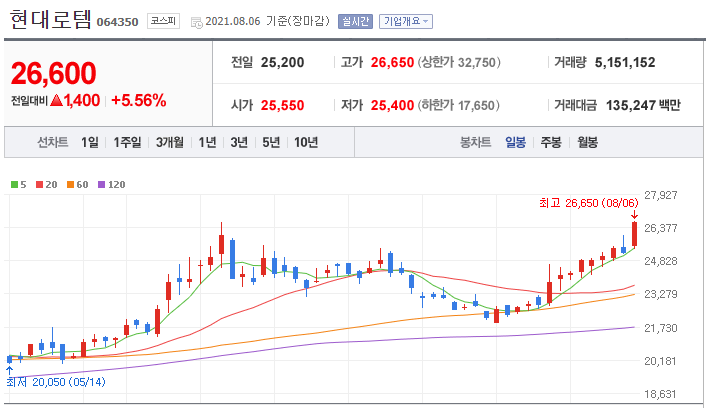Click the red up triangle next to 1,400
This screenshot has width=706, height=408.
[57, 100]
